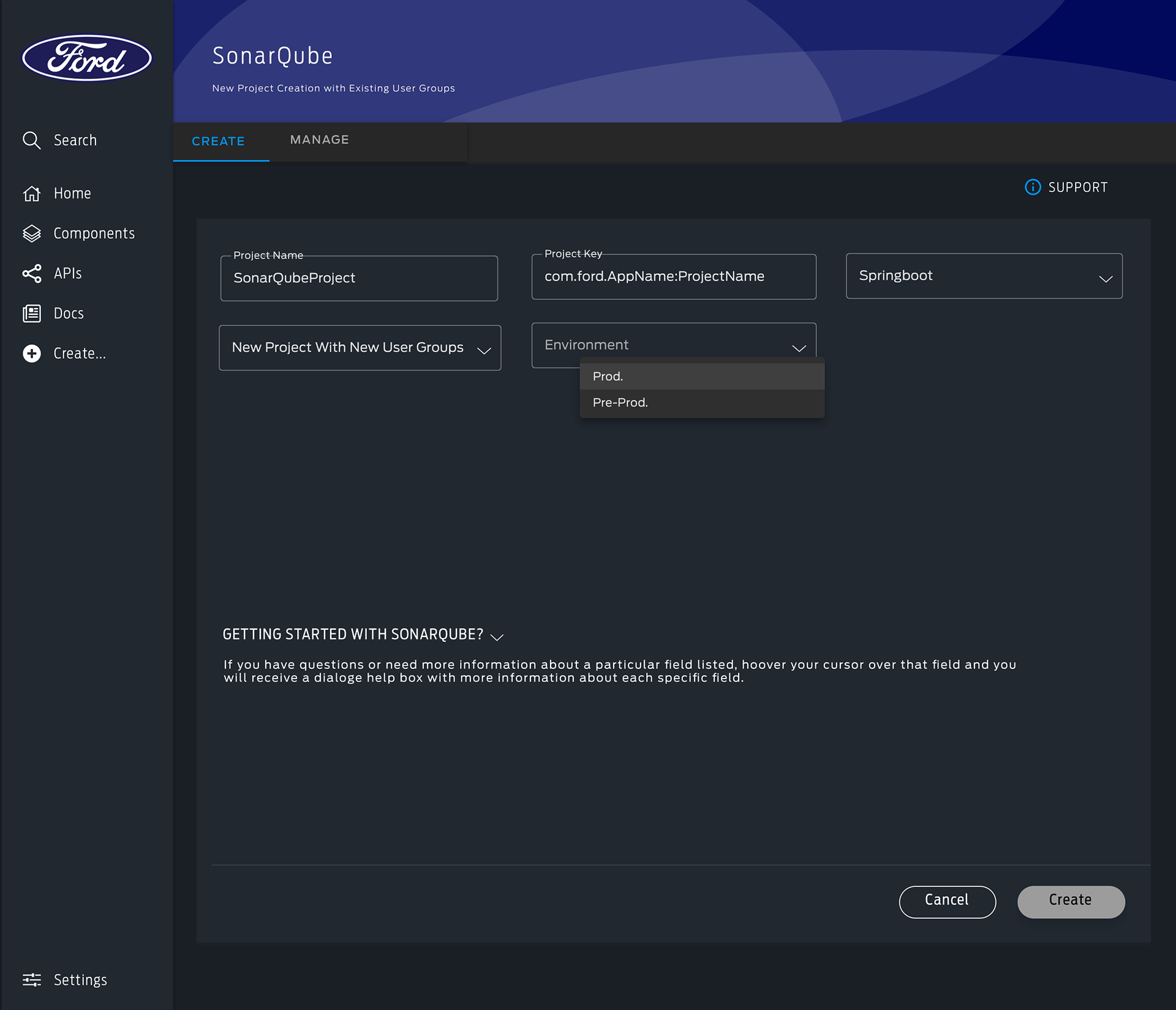1176x1010 pixels.
Task: Click the Support info icon
Action: click(1033, 187)
